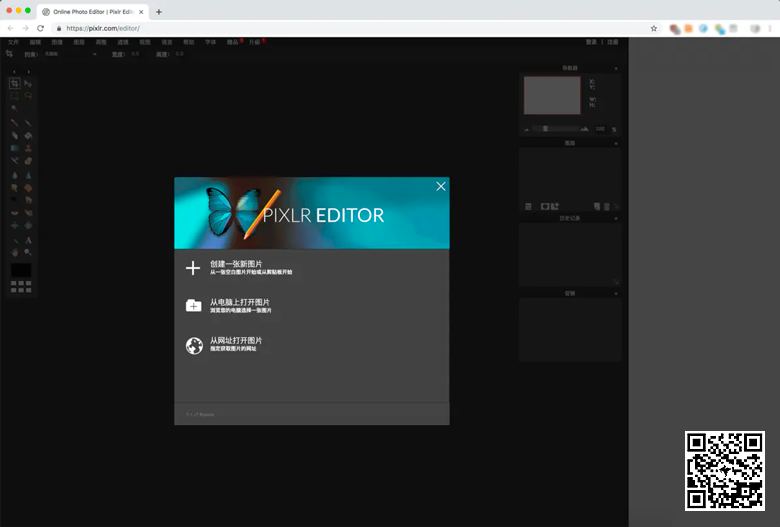Image resolution: width=780 pixels, height=527 pixels.
Task: Close the 历史记录 history panel
Action: tap(616, 218)
